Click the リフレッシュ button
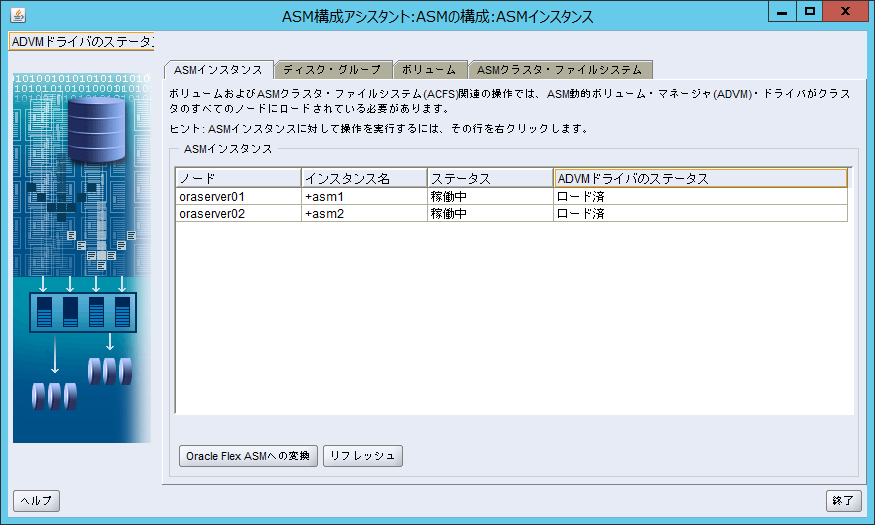 tap(363, 456)
